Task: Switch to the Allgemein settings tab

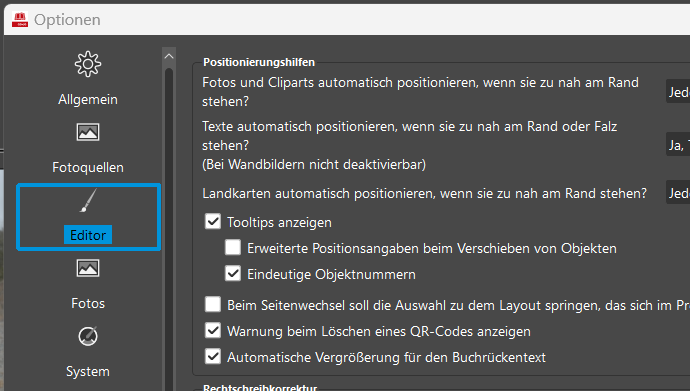Action: pos(88,99)
